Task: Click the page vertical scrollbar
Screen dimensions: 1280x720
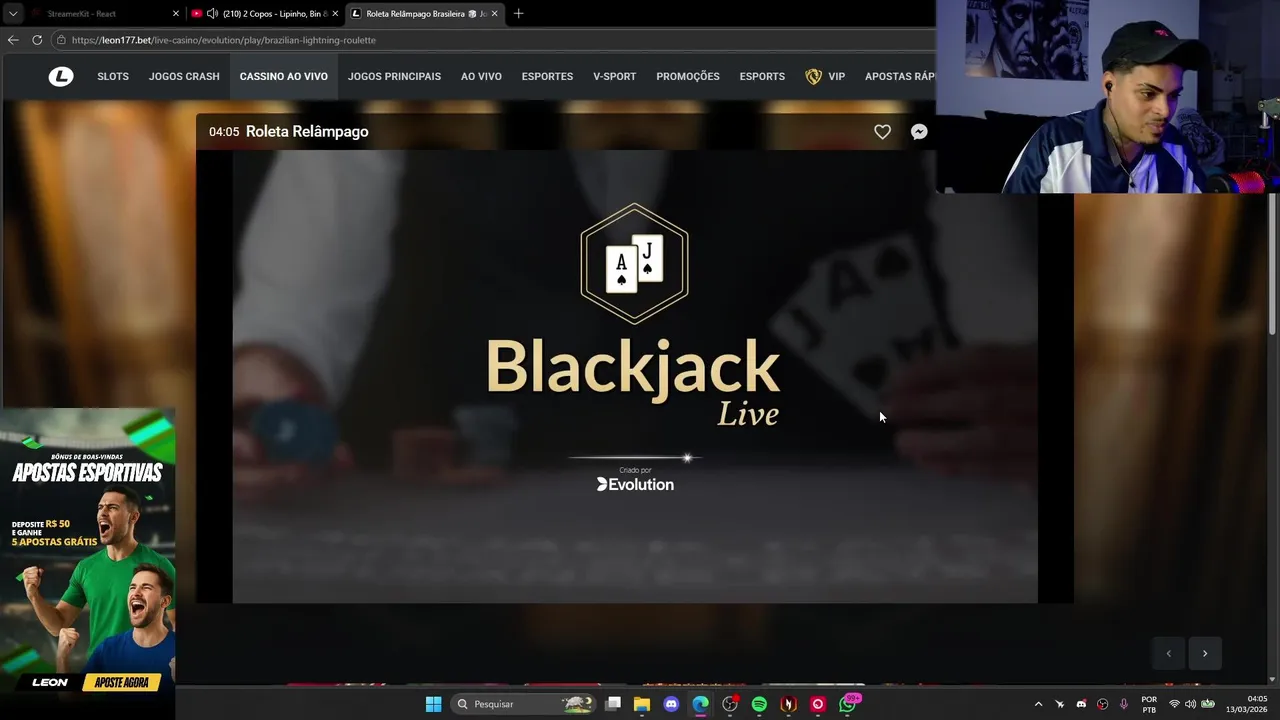Action: (1273, 265)
